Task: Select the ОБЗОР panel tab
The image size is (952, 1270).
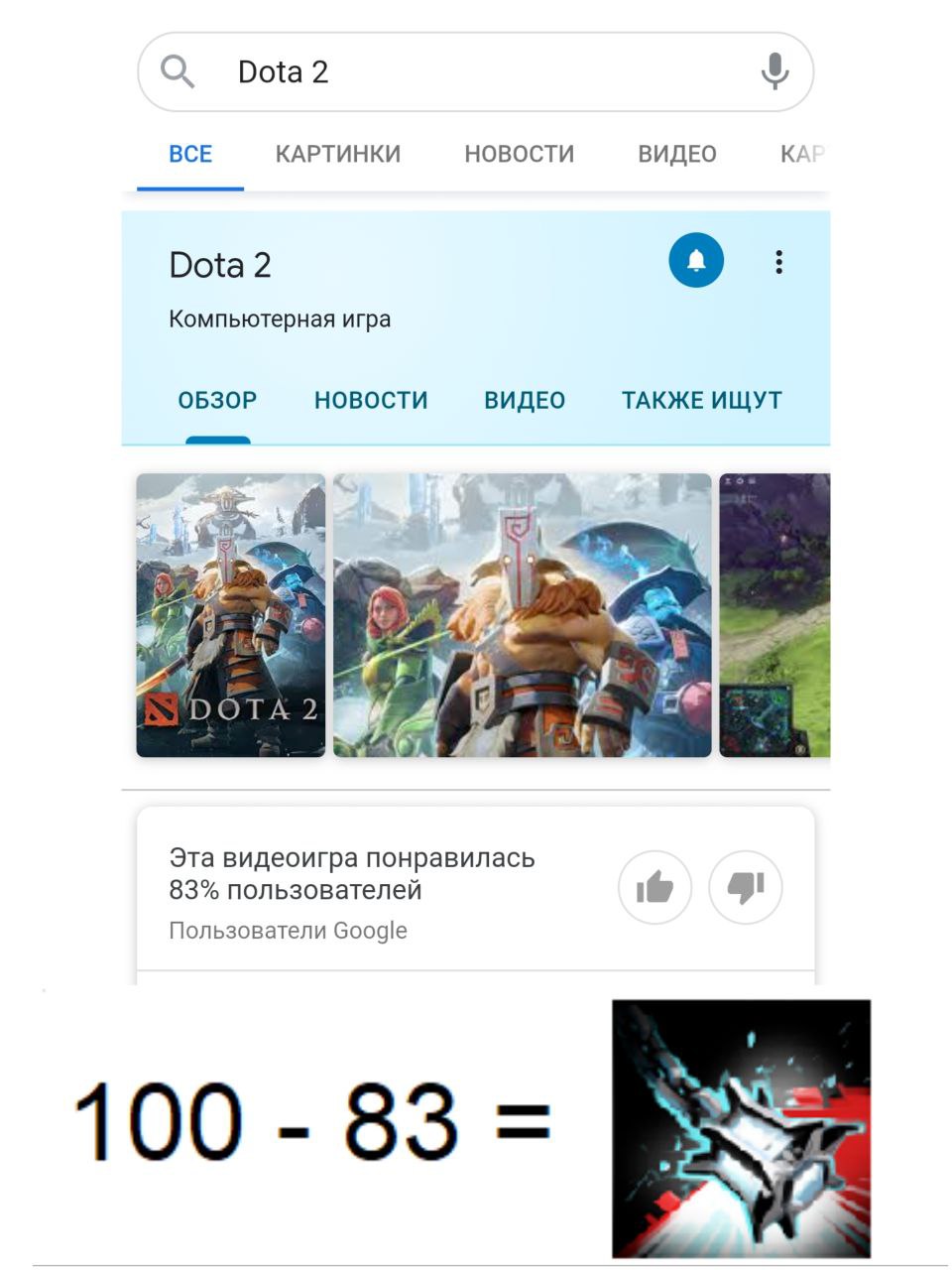Action: pyautogui.click(x=217, y=401)
